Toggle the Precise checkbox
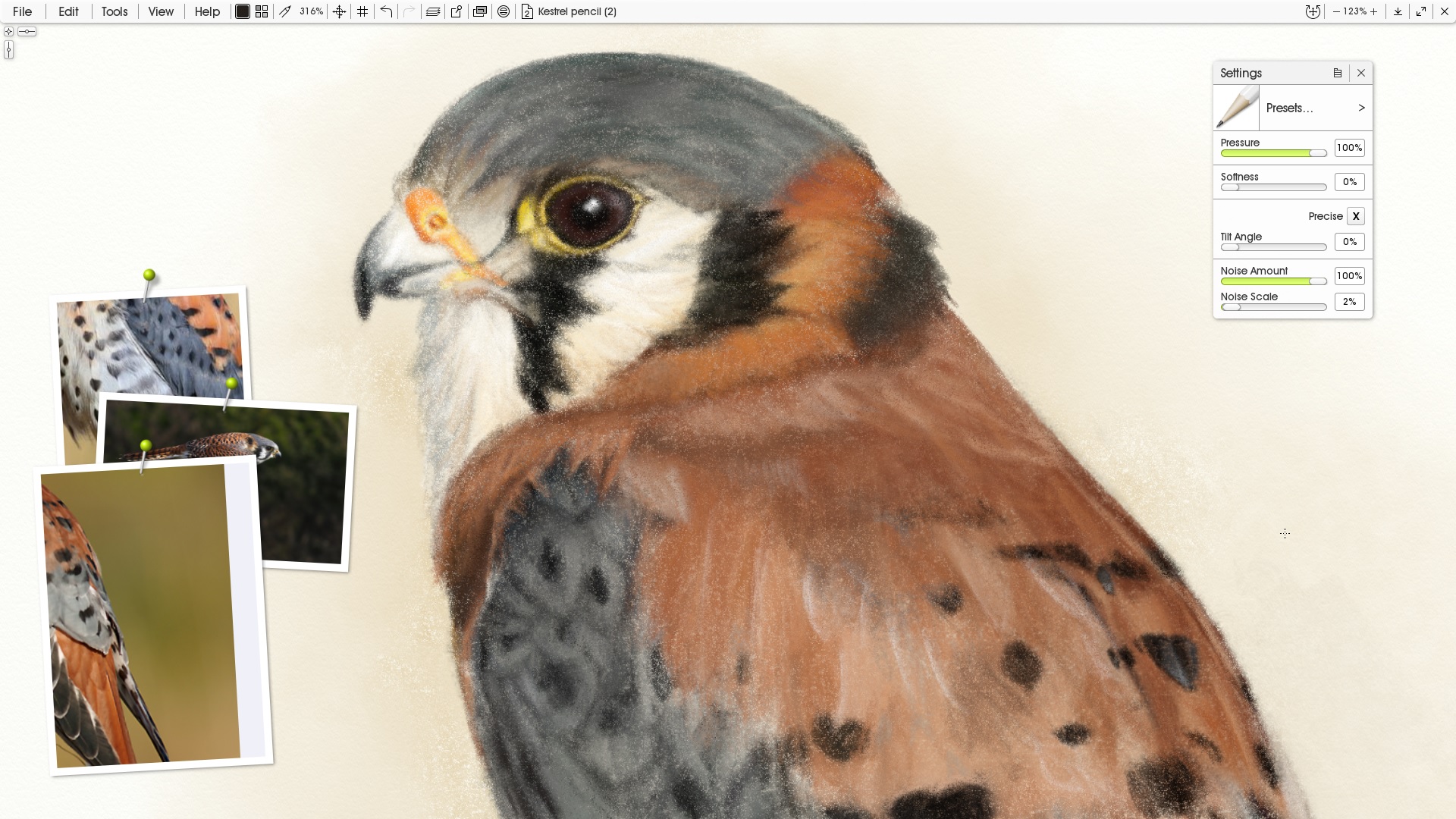Image resolution: width=1456 pixels, height=819 pixels. tap(1356, 216)
